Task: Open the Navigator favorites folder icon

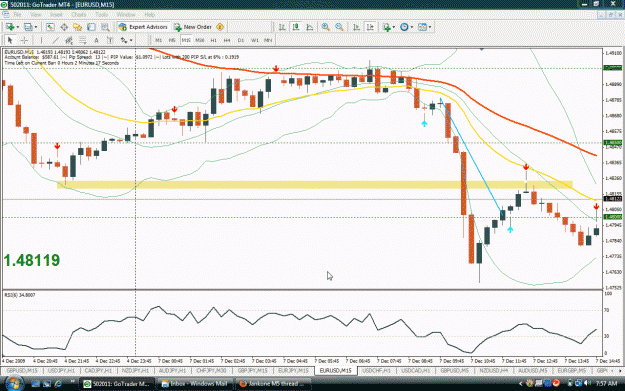Action: [x=77, y=27]
